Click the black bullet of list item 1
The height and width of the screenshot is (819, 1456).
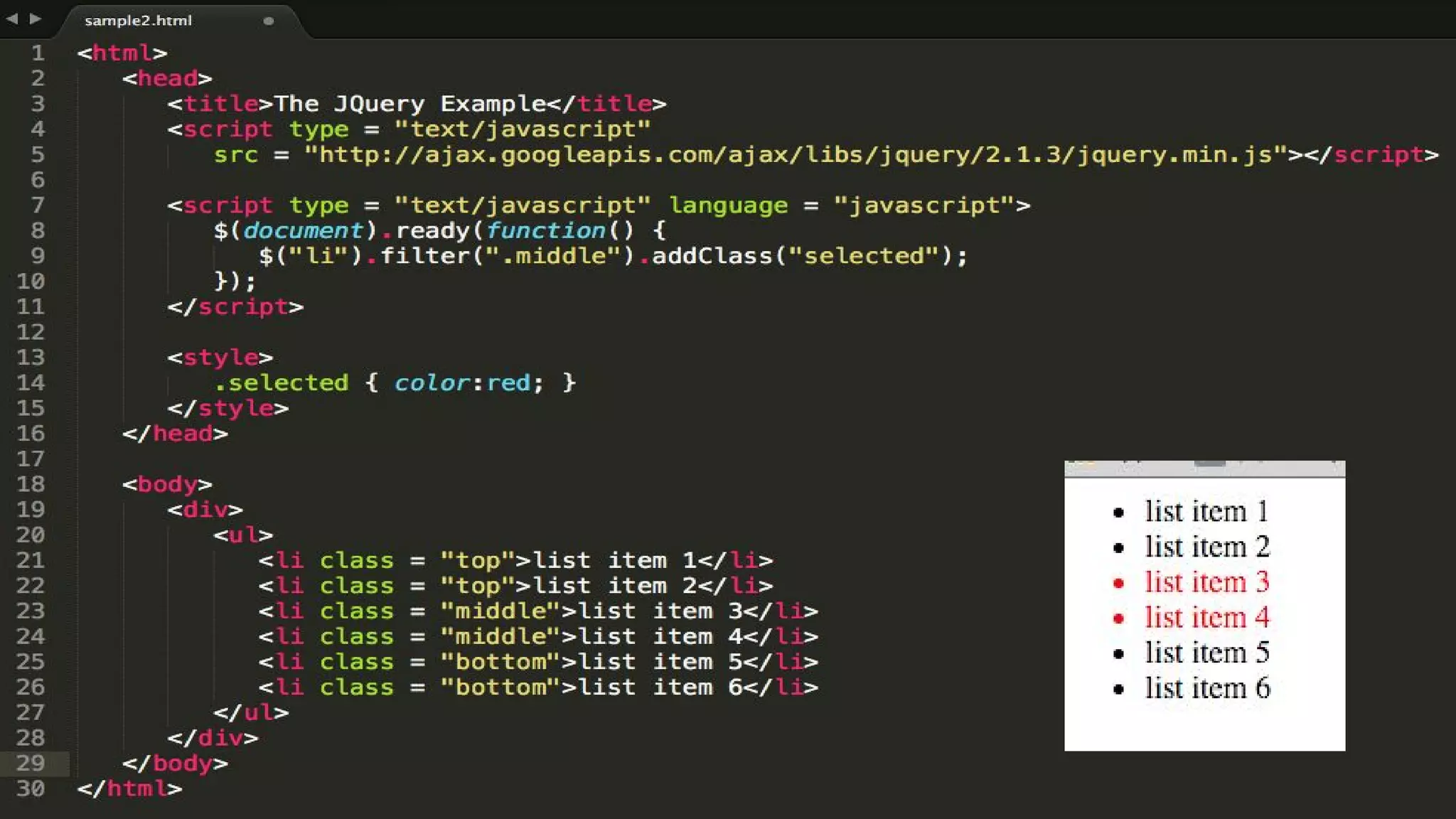(x=1118, y=513)
